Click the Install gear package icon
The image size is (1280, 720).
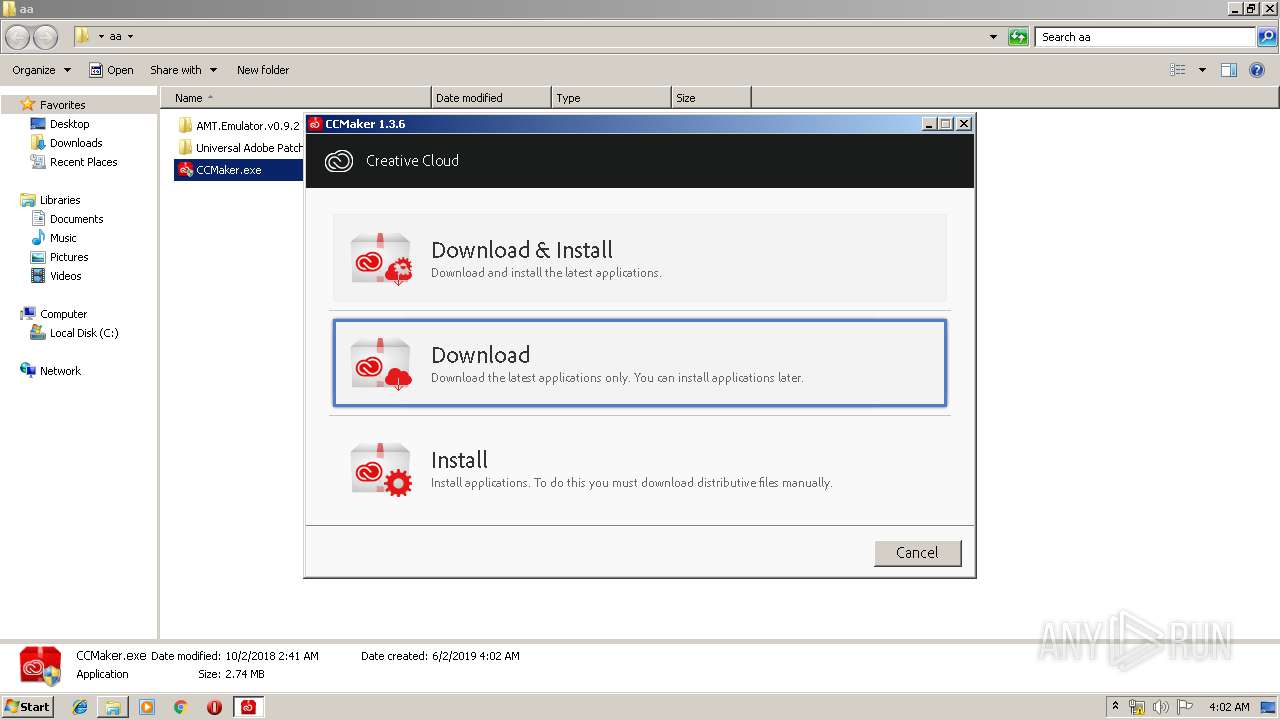pos(381,469)
